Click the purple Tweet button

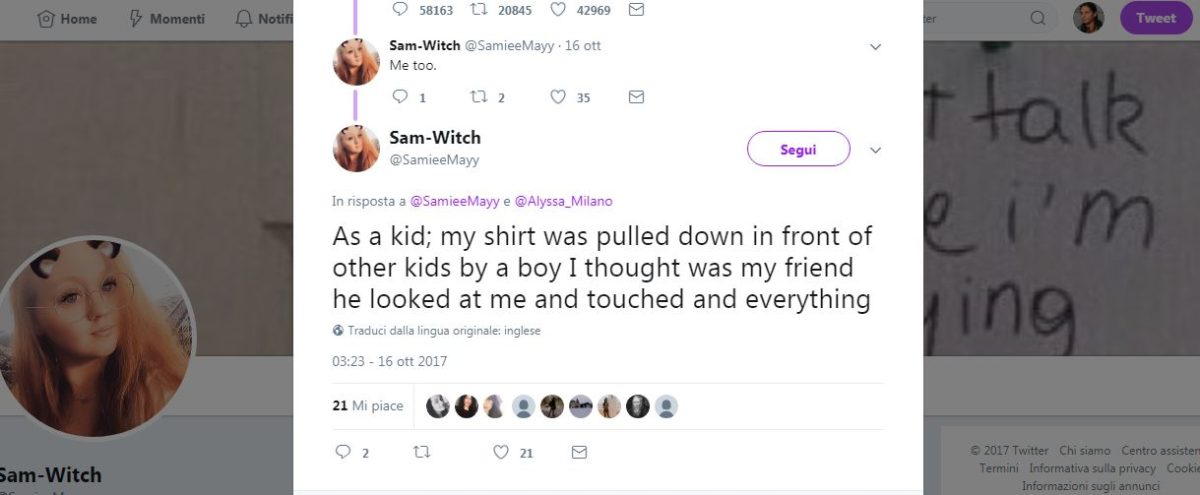1156,18
